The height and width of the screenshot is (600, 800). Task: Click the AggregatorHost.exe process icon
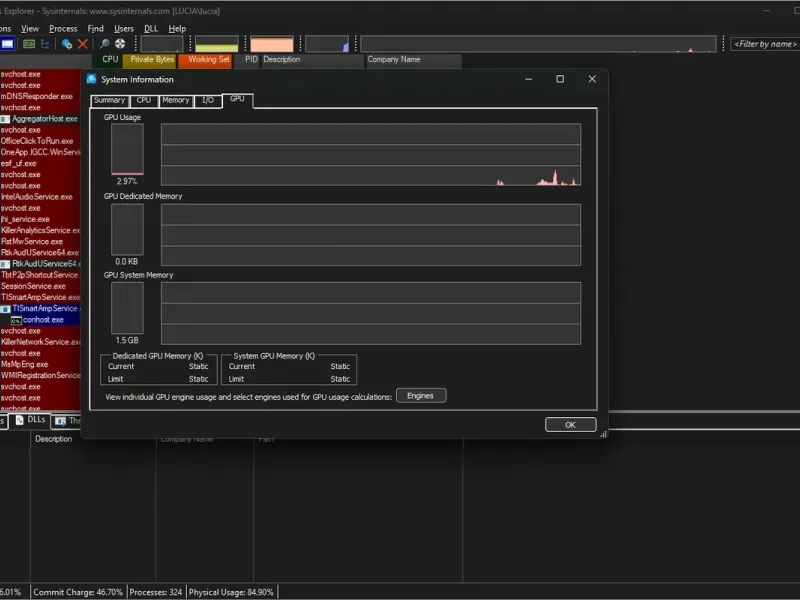pyautogui.click(x=5, y=119)
